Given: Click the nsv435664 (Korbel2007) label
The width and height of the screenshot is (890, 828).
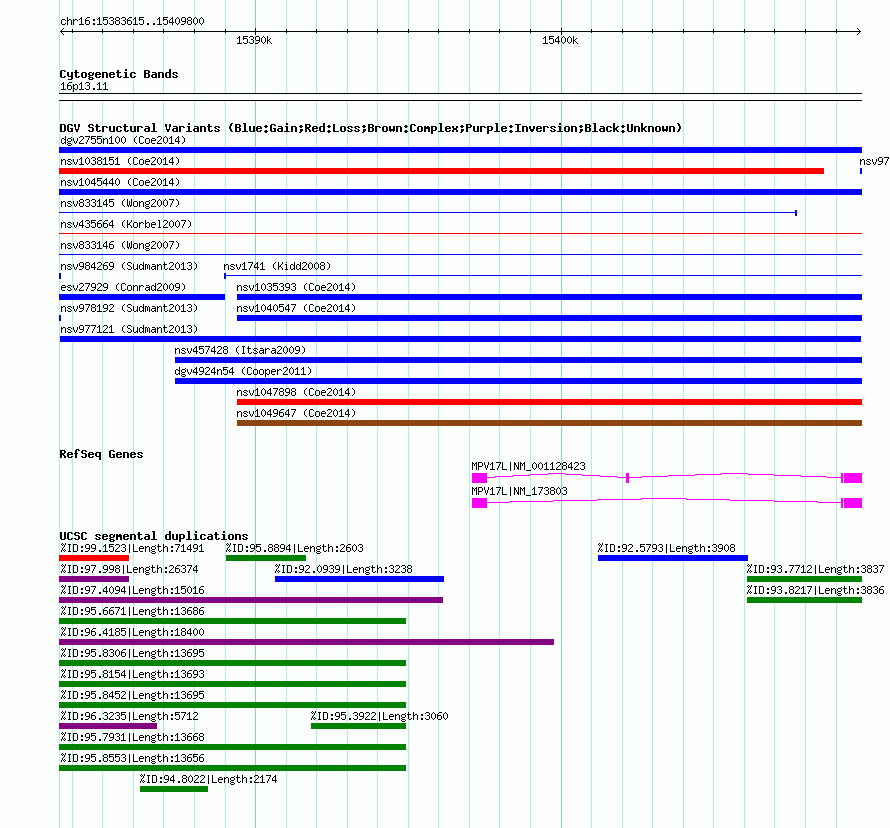Looking at the screenshot, I should tap(126, 224).
